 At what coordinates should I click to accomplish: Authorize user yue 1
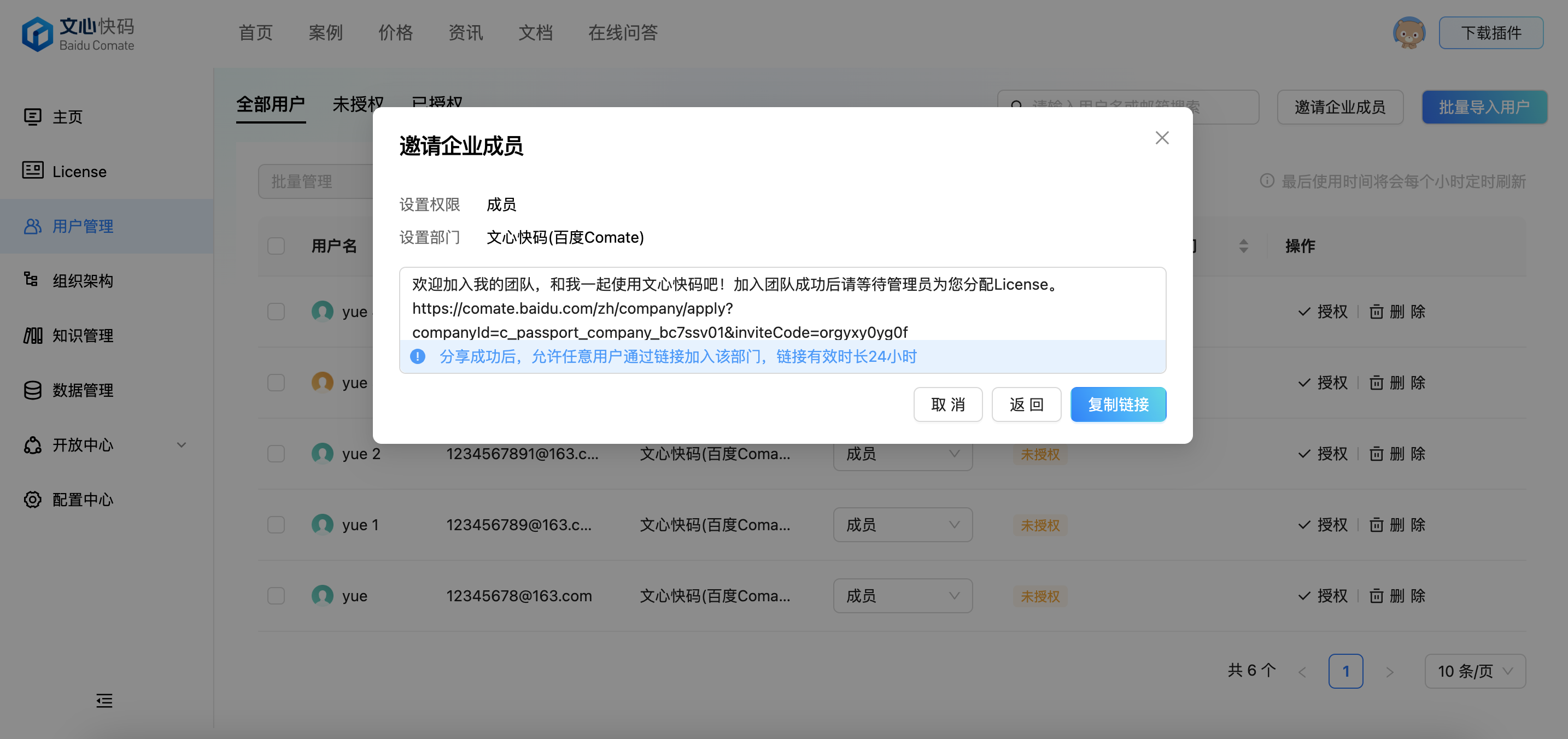[1323, 525]
